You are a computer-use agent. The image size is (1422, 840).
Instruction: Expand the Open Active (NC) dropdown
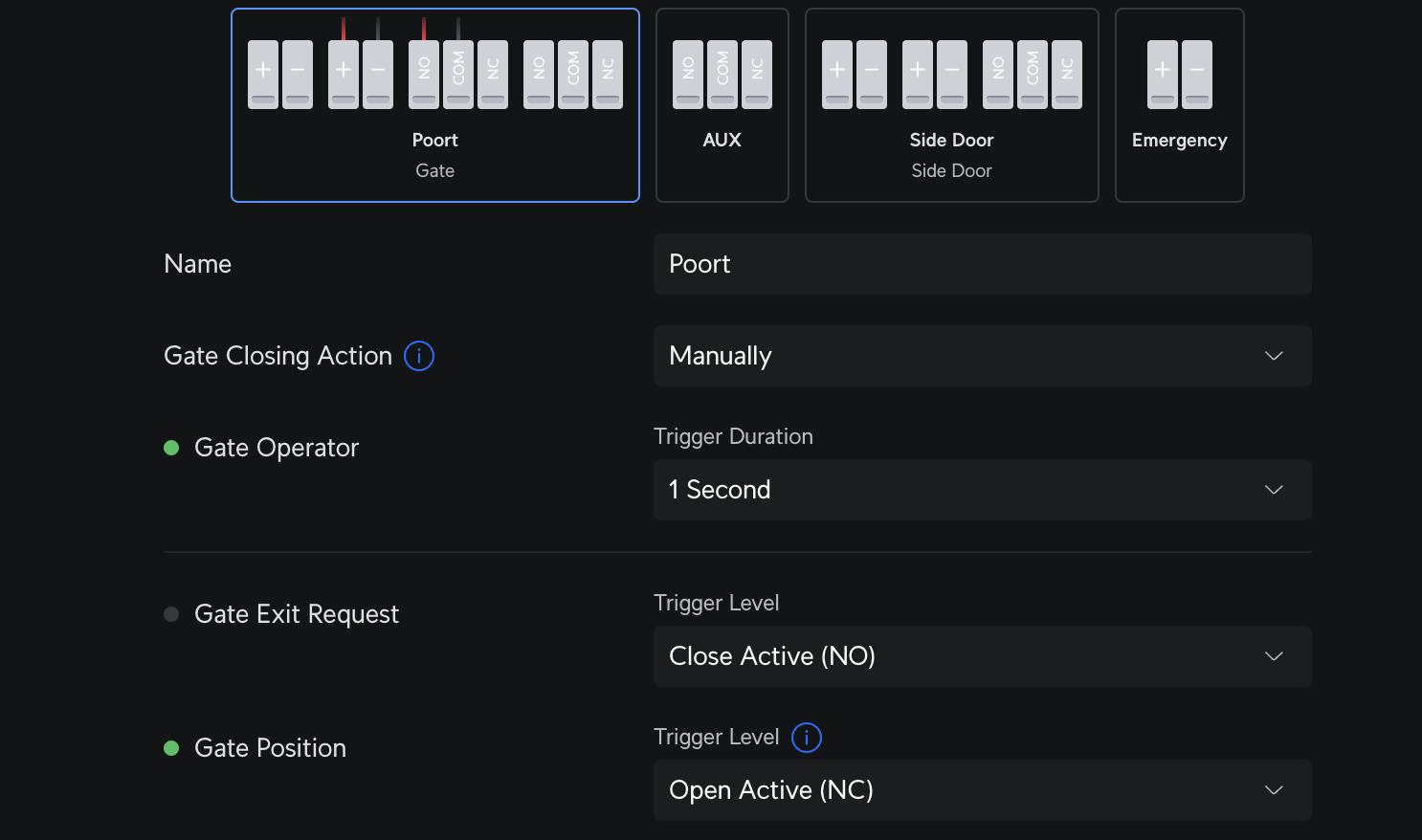click(x=982, y=790)
